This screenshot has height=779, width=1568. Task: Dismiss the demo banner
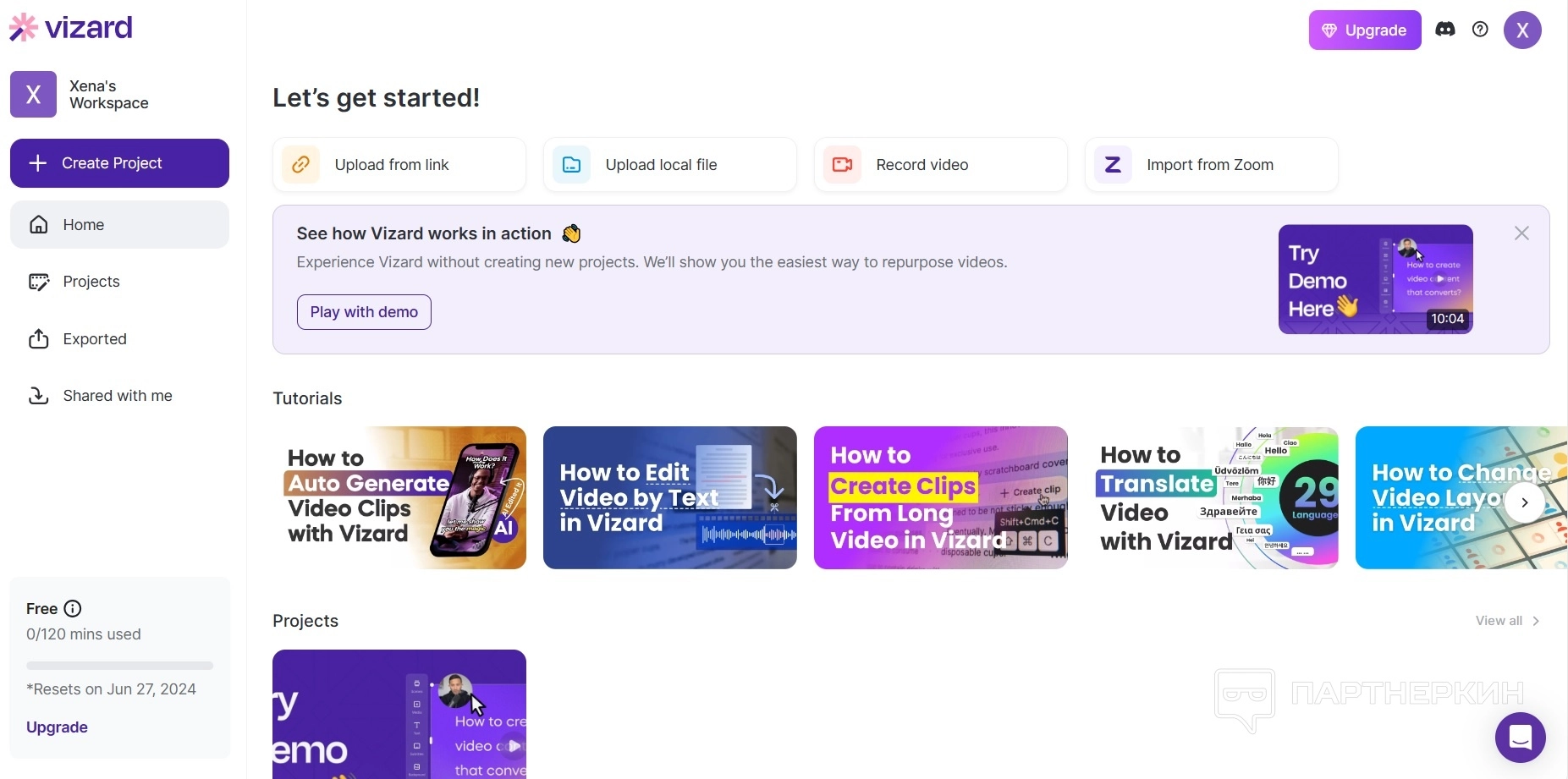1521,233
